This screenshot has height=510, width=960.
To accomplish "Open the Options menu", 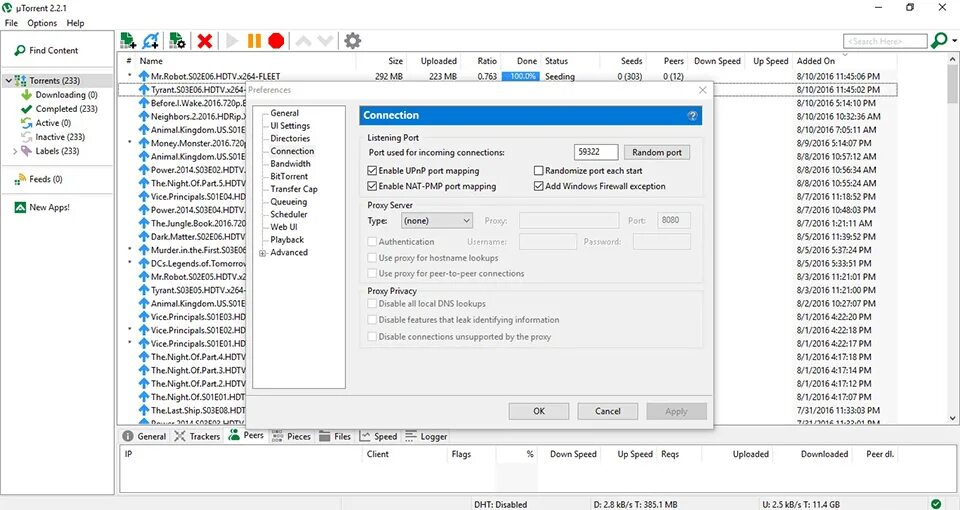I will [x=42, y=23].
